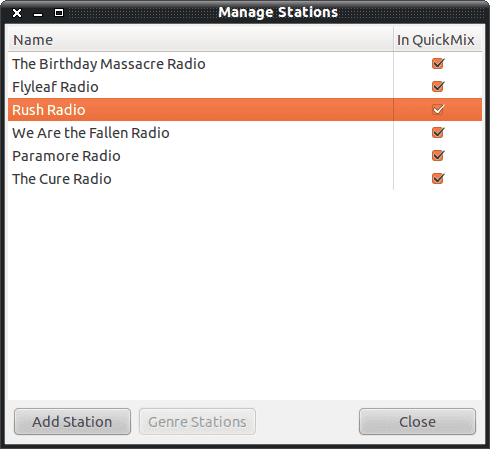Sort stations by Name column header
This screenshot has height=449, width=490.
tap(201, 40)
